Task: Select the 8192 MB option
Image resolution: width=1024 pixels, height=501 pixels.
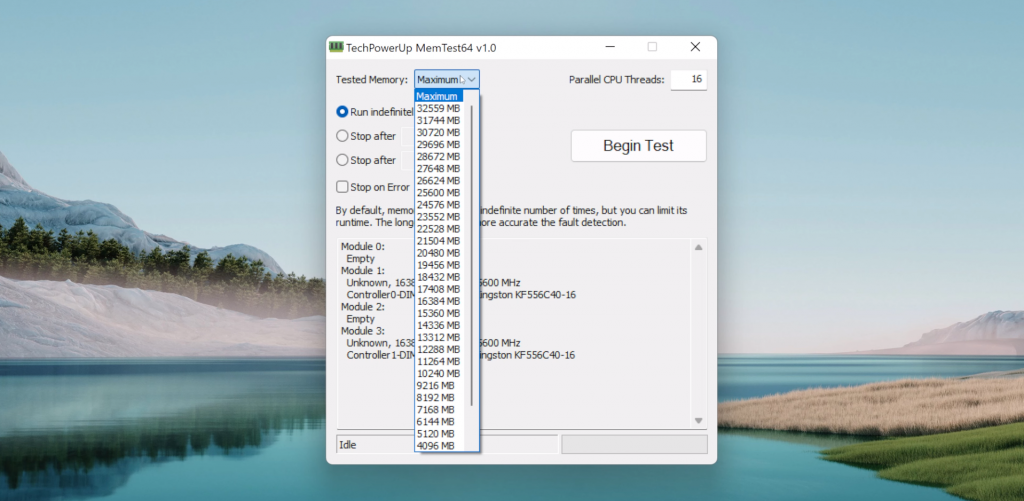Action: click(438, 397)
